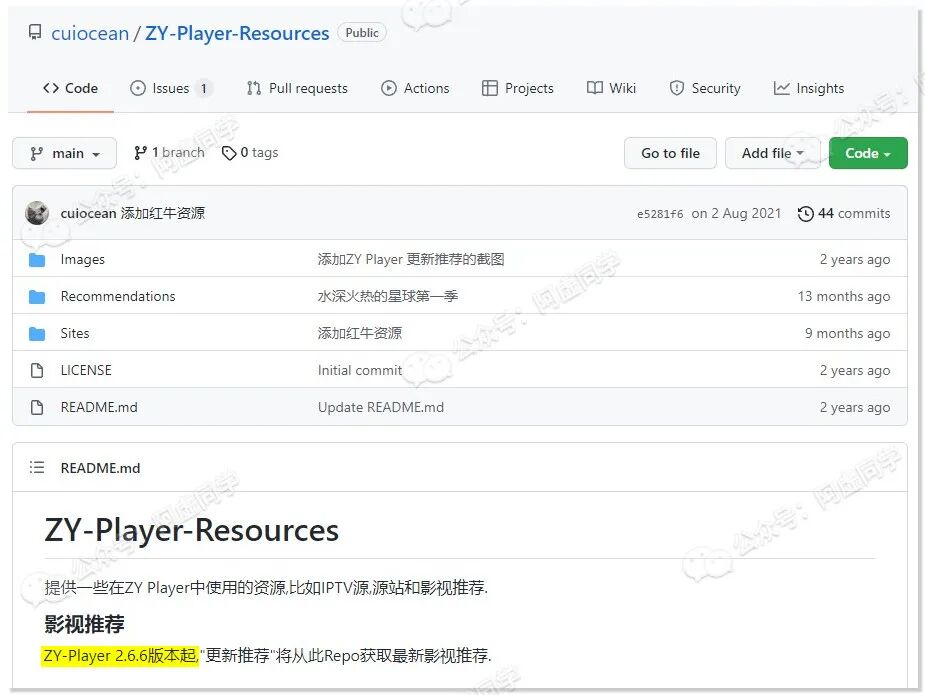
Task: Open the Recommendations folder
Action: point(118,296)
